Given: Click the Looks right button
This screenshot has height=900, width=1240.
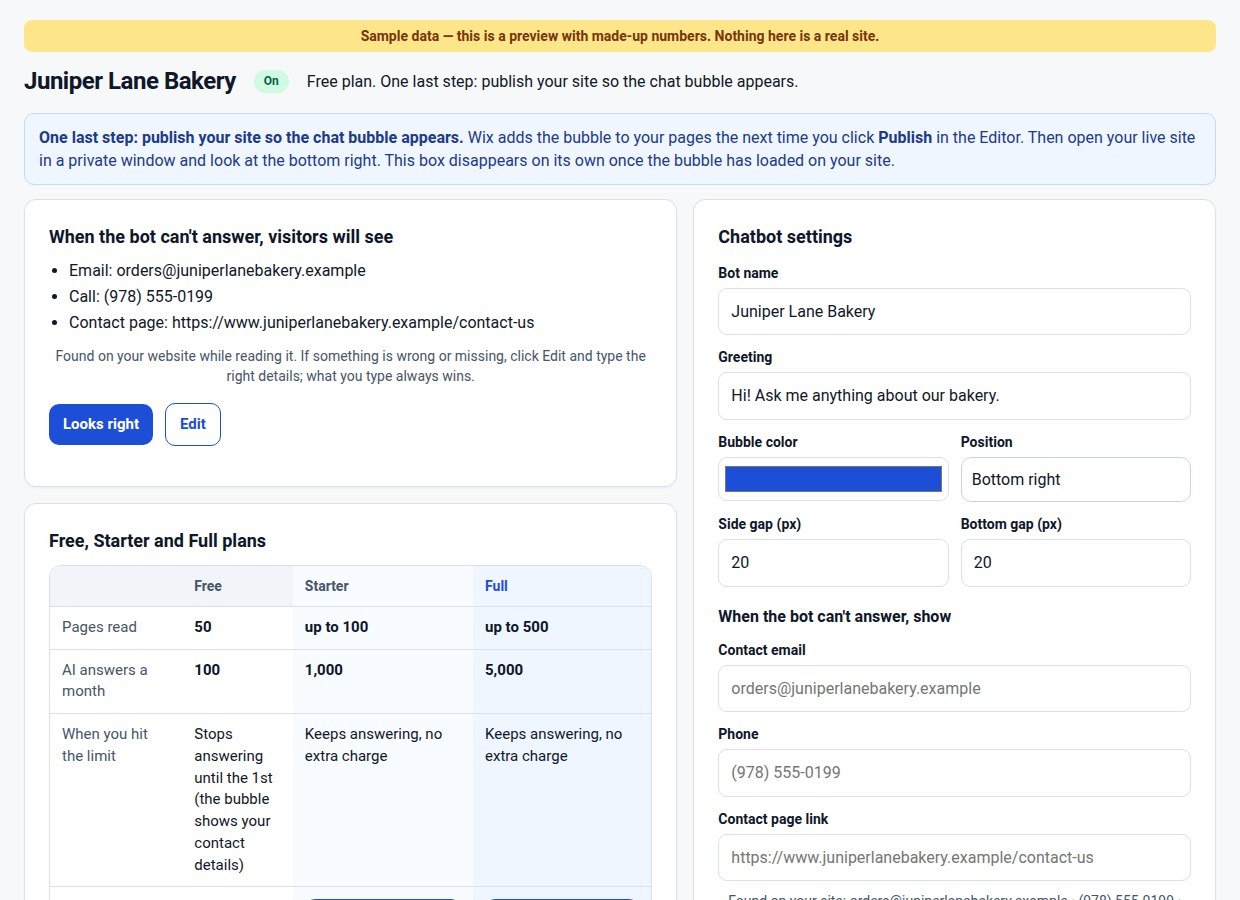Looking at the screenshot, I should pyautogui.click(x=101, y=424).
